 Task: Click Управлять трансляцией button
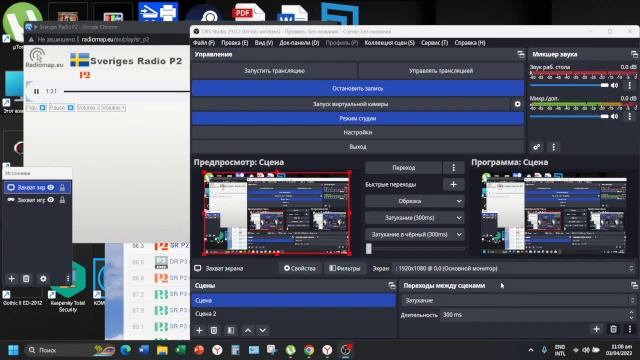click(441, 71)
